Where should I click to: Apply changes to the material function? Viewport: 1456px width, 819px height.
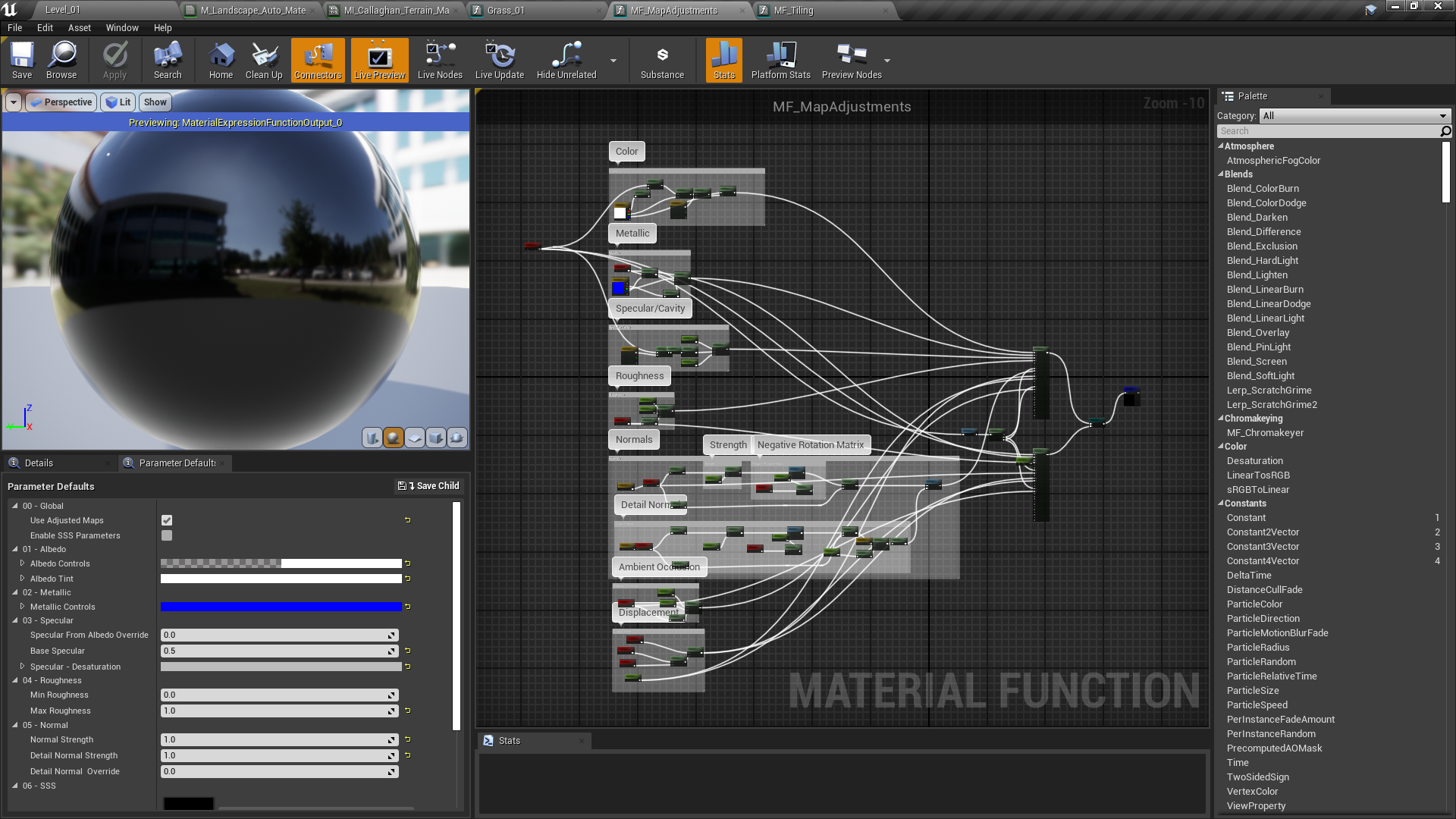click(x=115, y=60)
